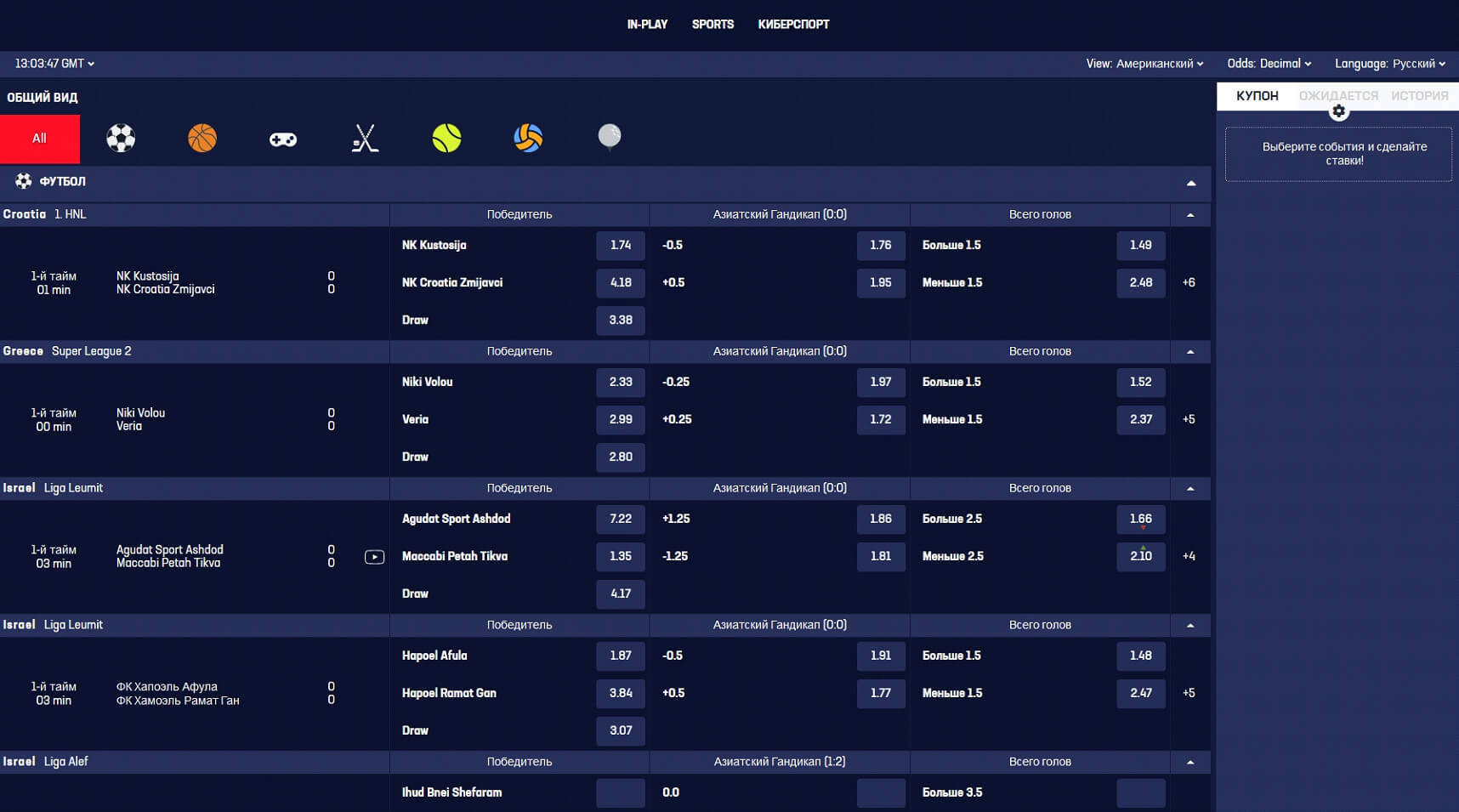The image size is (1459, 812).
Task: Show All sports filter
Action: coord(40,139)
